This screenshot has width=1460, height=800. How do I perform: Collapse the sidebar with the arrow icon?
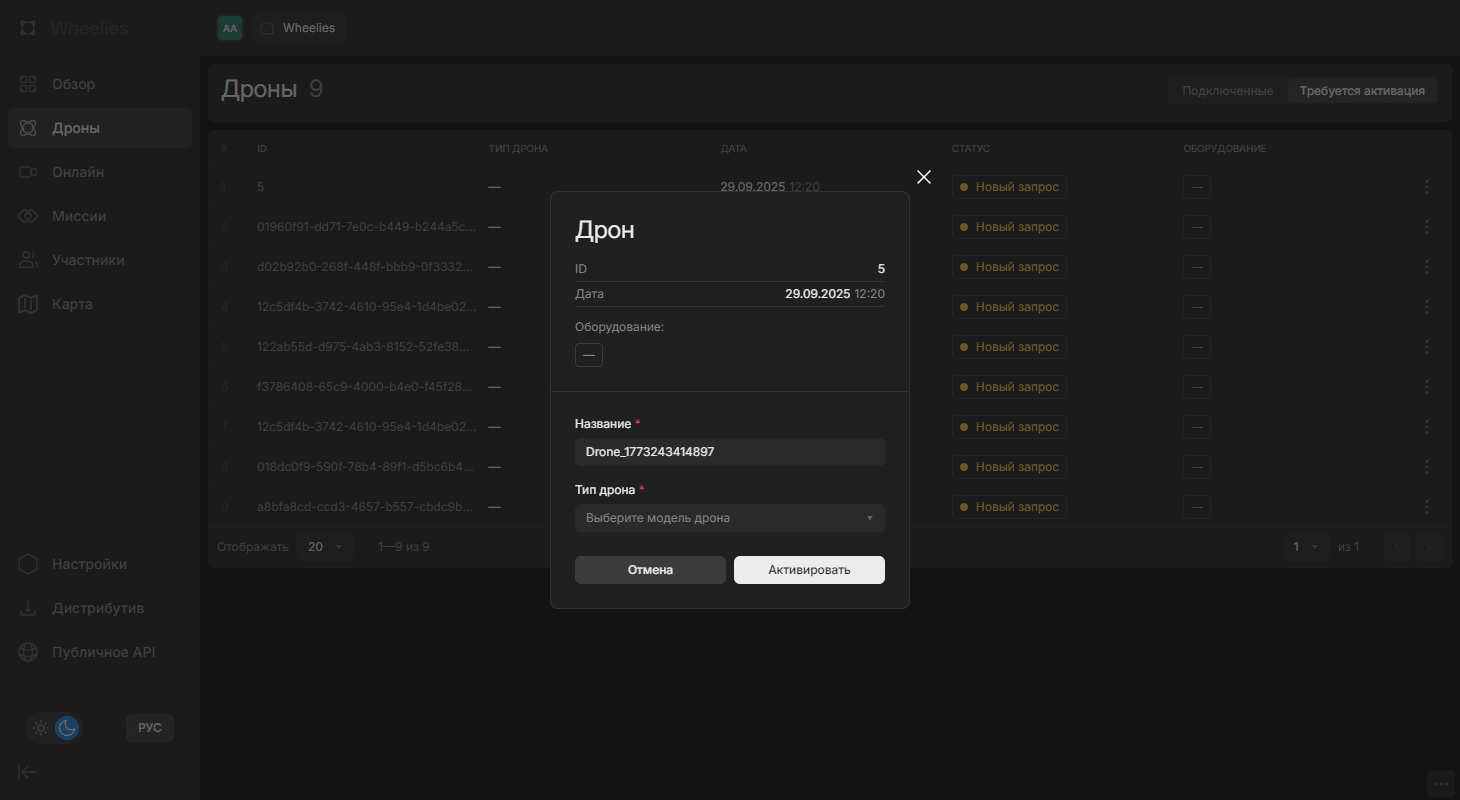click(x=28, y=771)
